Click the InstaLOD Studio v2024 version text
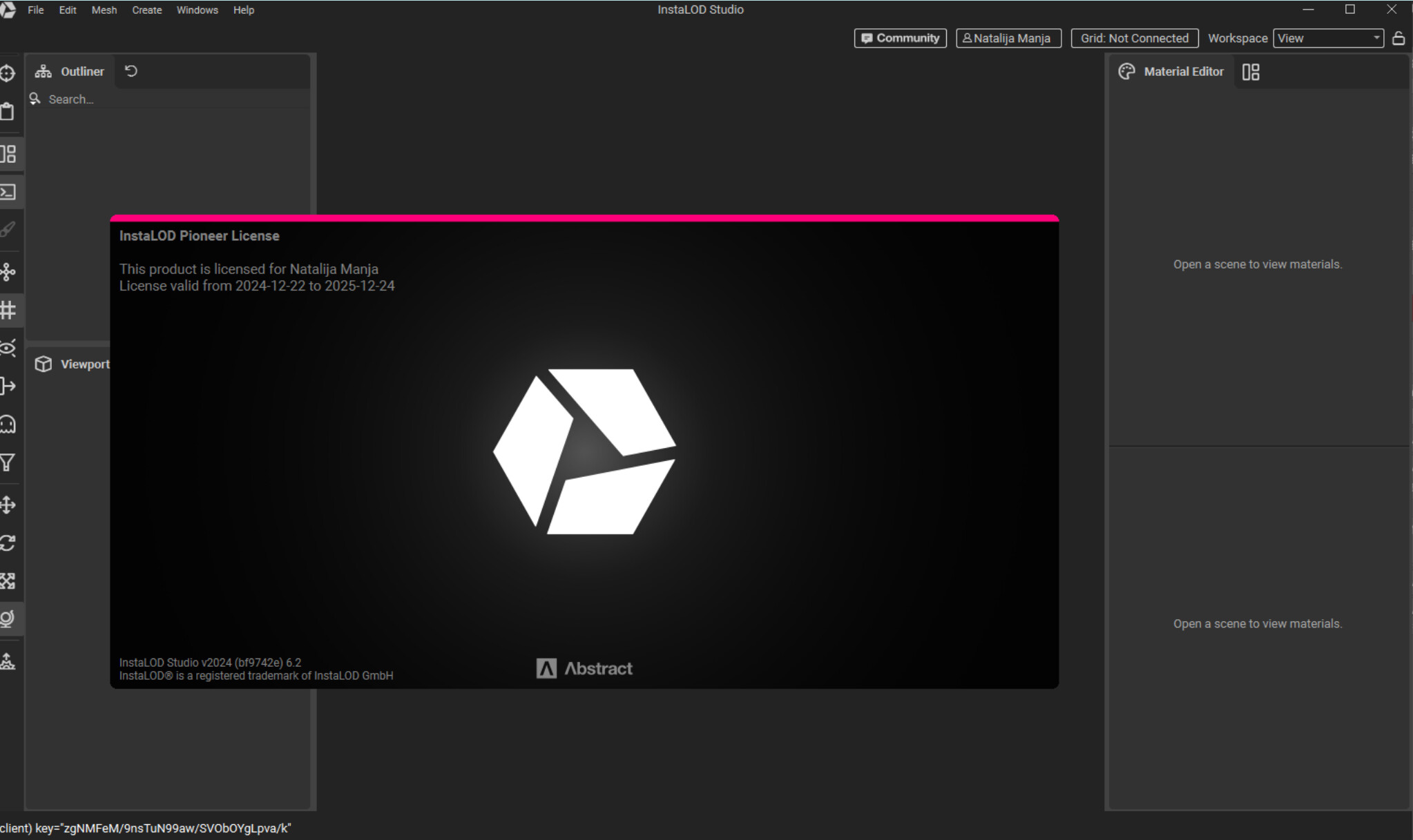Viewport: 1413px width, 840px height. 210,662
